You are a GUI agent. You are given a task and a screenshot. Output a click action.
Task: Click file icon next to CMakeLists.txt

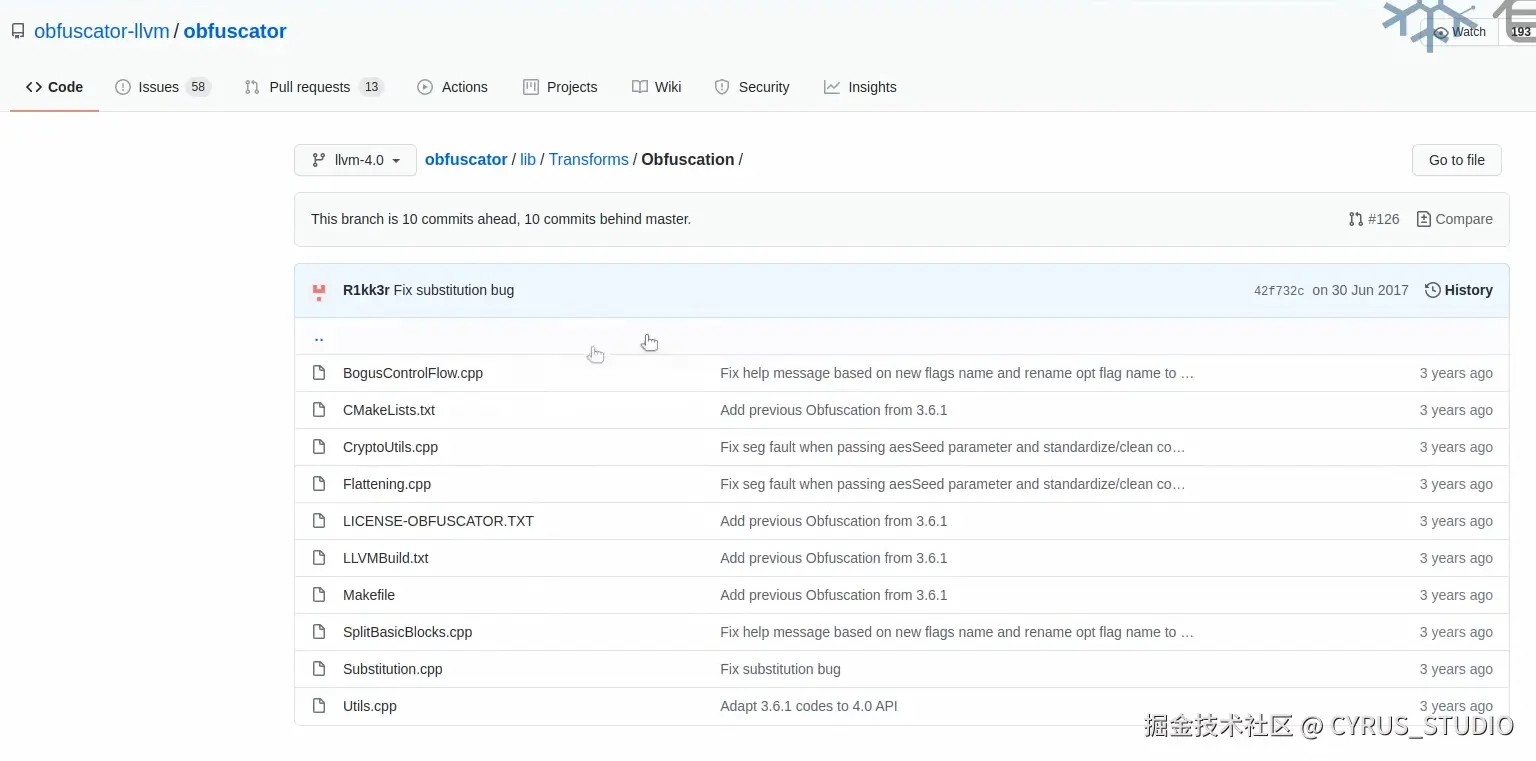point(319,410)
